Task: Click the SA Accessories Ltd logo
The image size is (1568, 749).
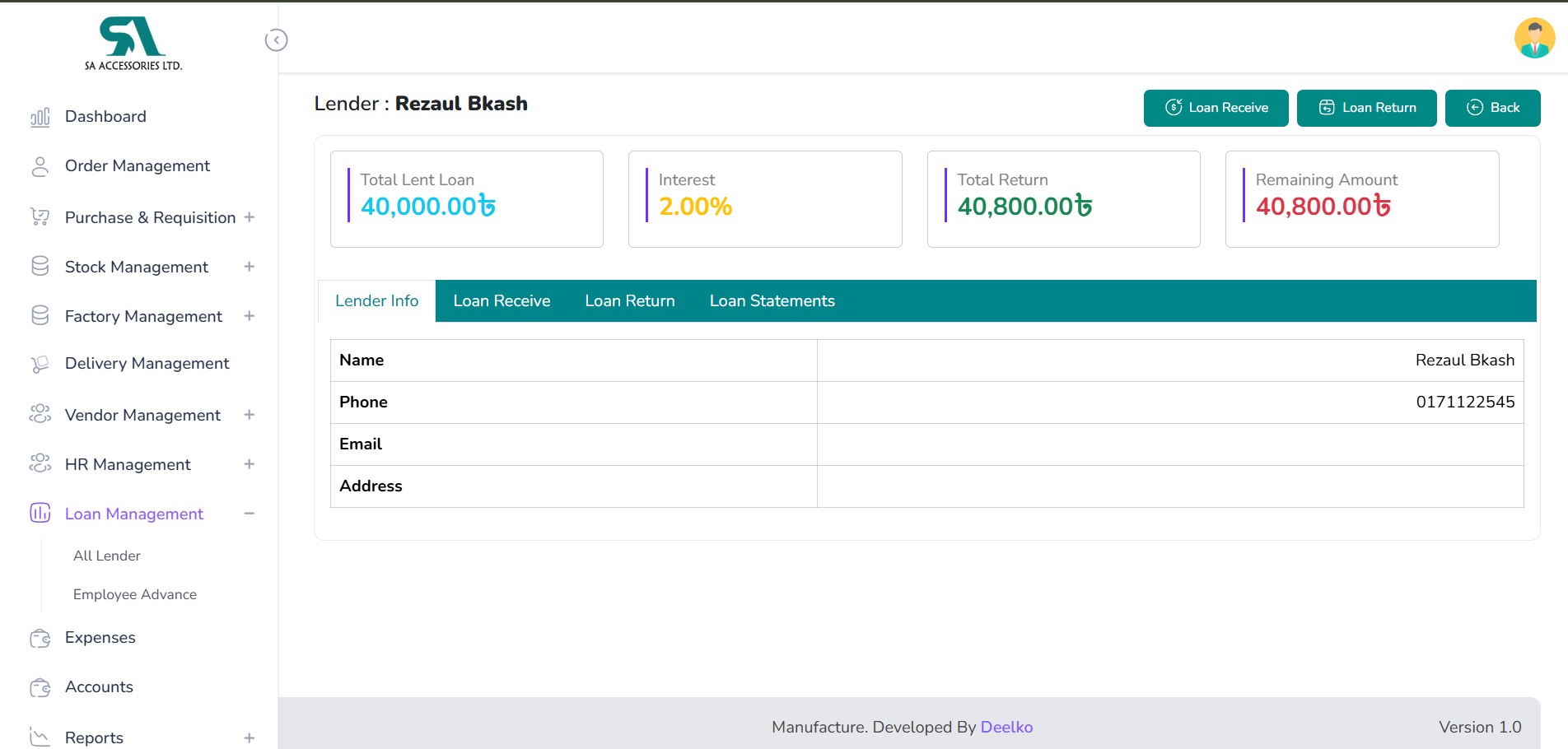Action: (133, 44)
